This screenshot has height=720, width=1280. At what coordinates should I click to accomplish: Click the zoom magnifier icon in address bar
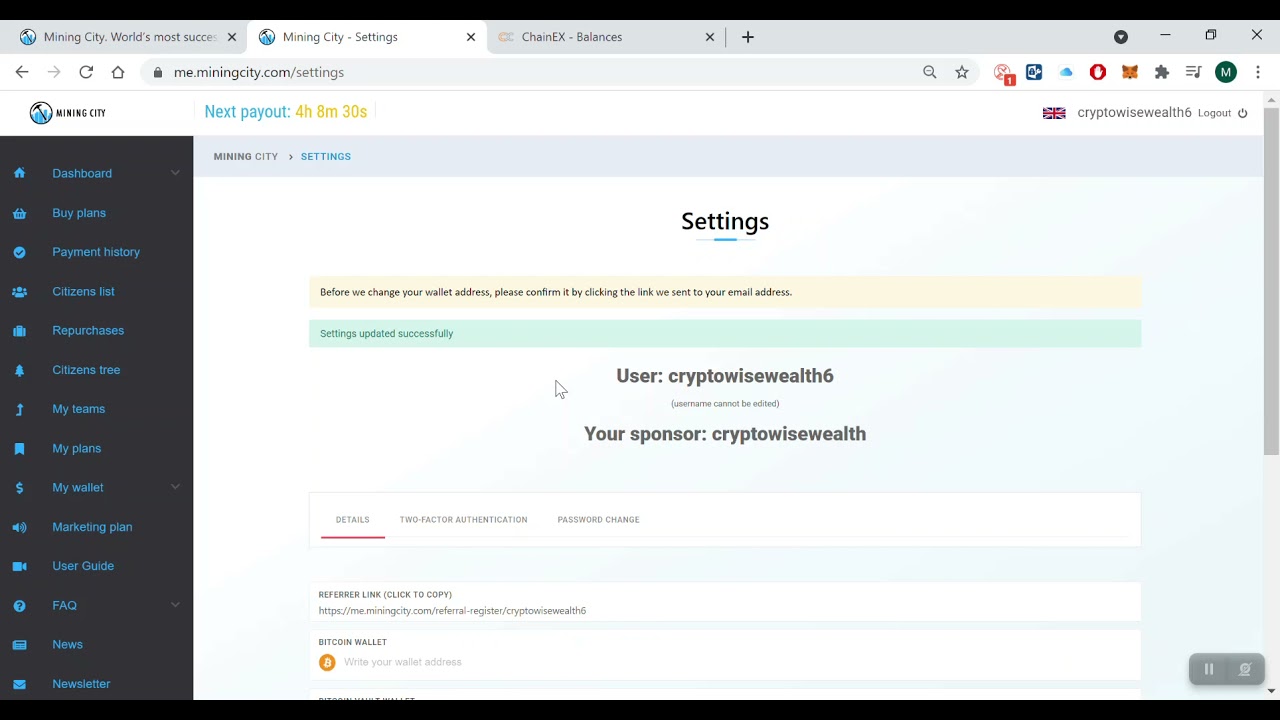point(930,72)
